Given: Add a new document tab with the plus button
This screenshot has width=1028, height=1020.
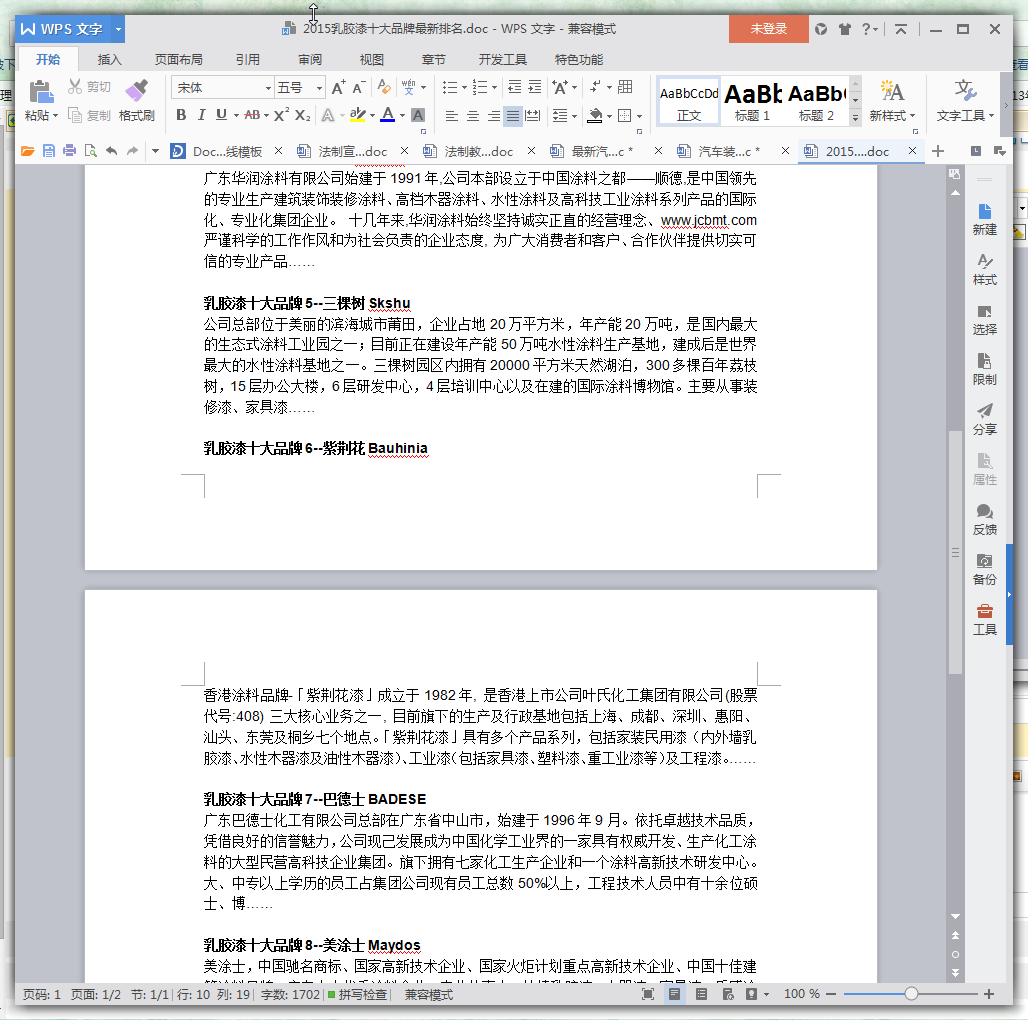Looking at the screenshot, I should point(938,151).
